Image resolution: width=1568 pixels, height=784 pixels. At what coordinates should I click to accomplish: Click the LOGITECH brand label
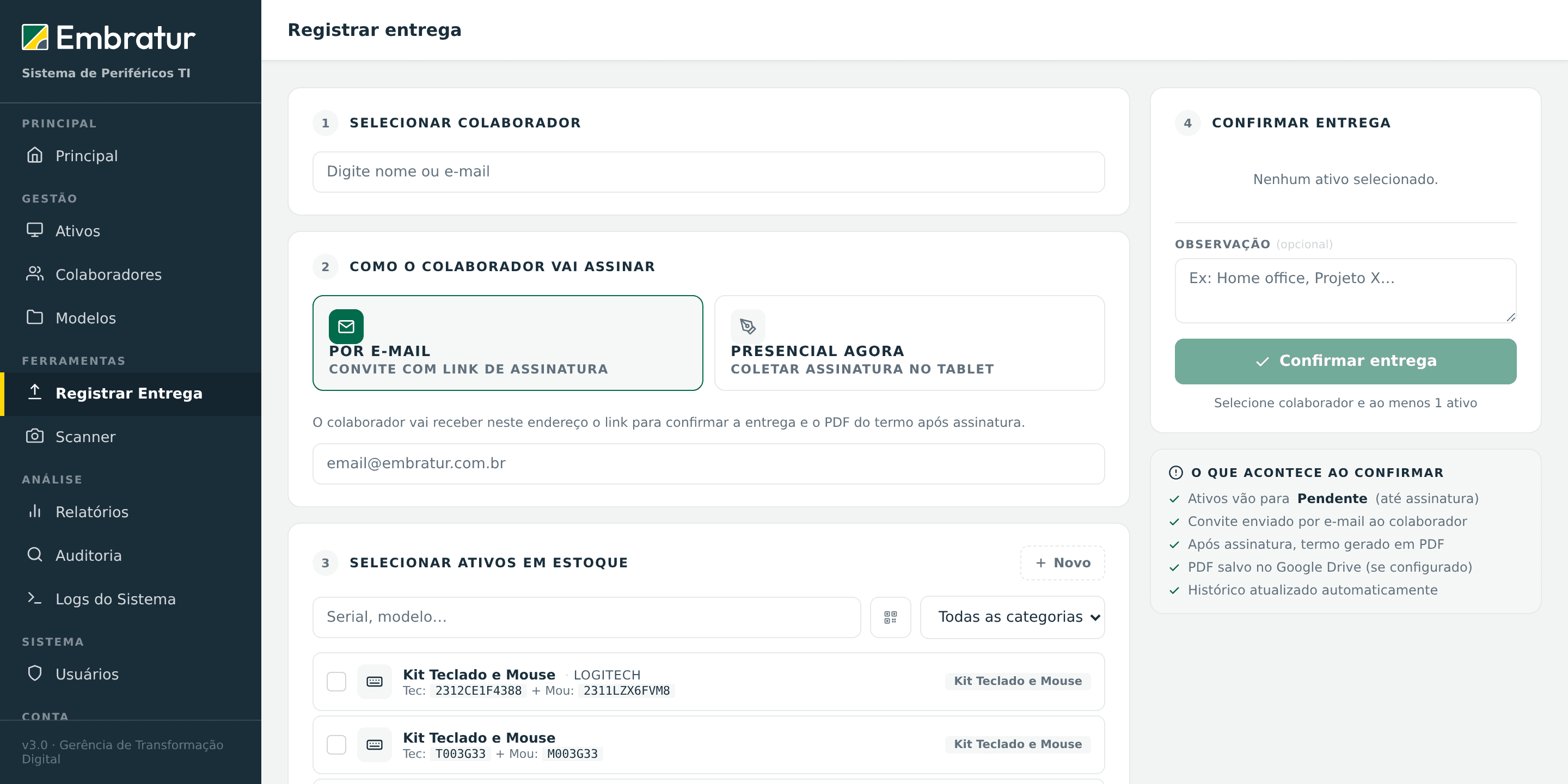tap(607, 675)
